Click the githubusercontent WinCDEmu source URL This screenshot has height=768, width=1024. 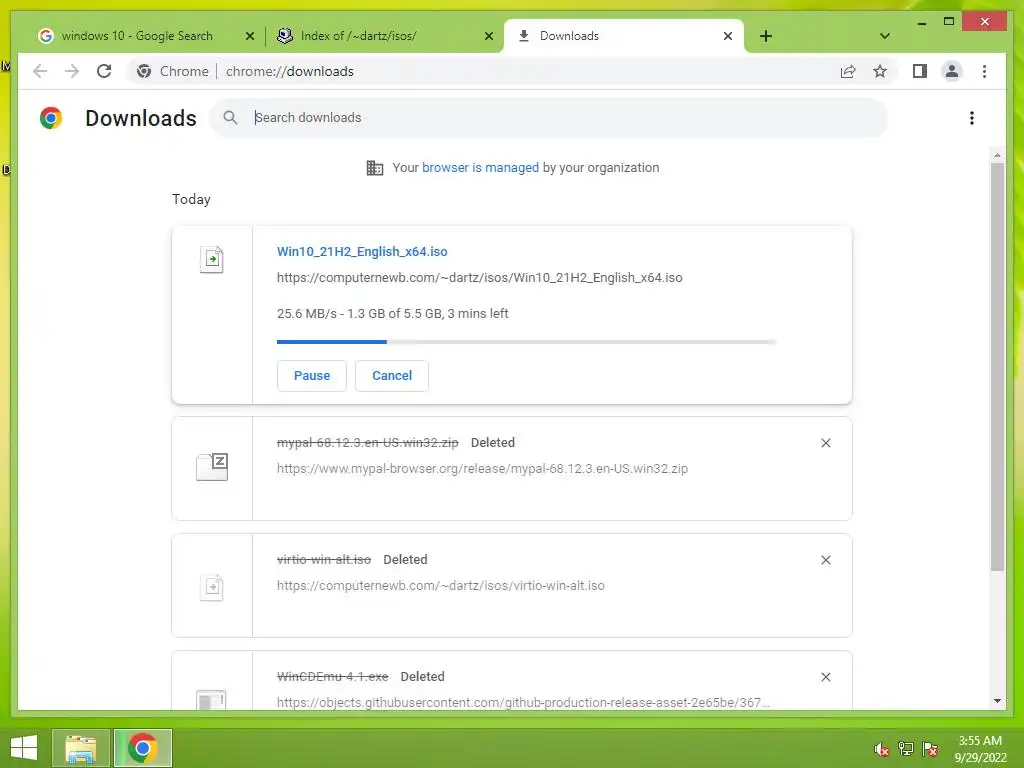tap(523, 703)
